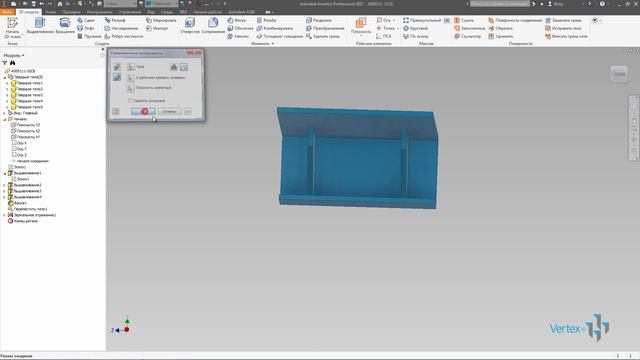Viewport: 640px width, 360px height.
Task: Select Прямоугольный (Rectangular) pattern tool
Action: coord(422,20)
